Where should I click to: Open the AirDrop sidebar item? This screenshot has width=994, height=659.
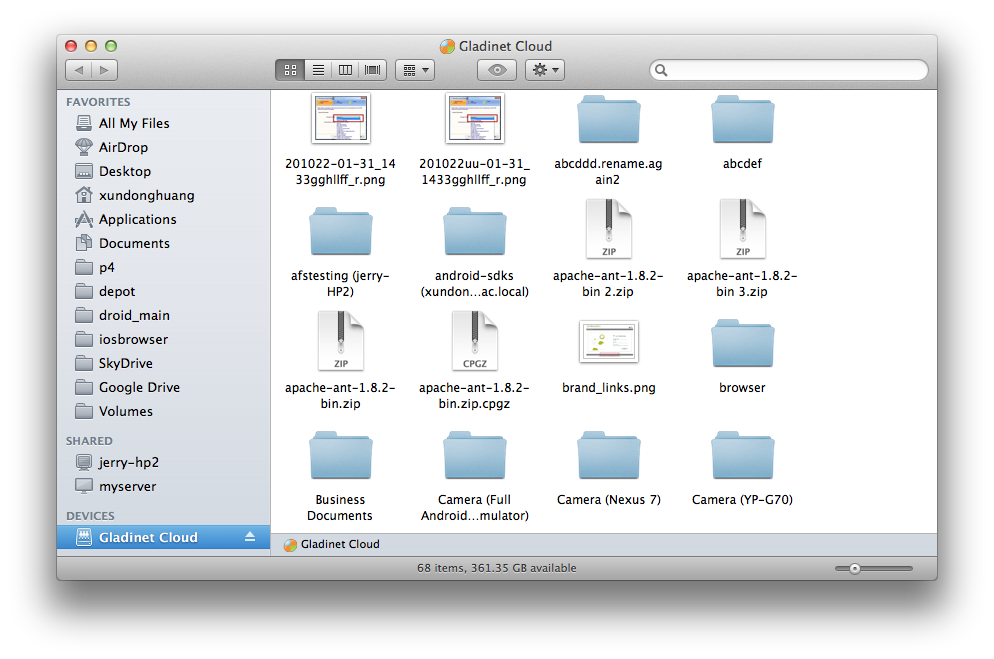[x=123, y=147]
